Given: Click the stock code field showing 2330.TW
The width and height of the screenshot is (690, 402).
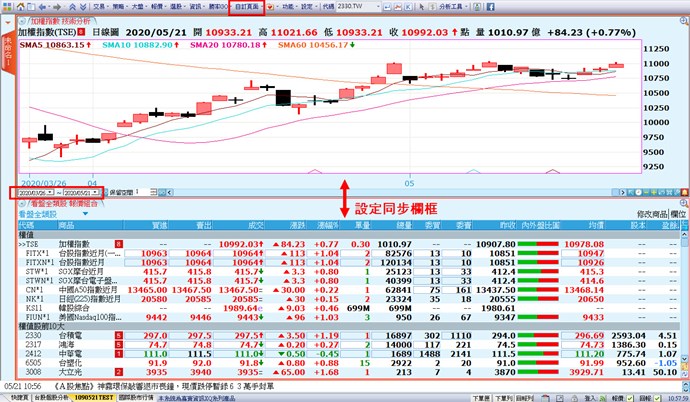Looking at the screenshot, I should 365,6.
